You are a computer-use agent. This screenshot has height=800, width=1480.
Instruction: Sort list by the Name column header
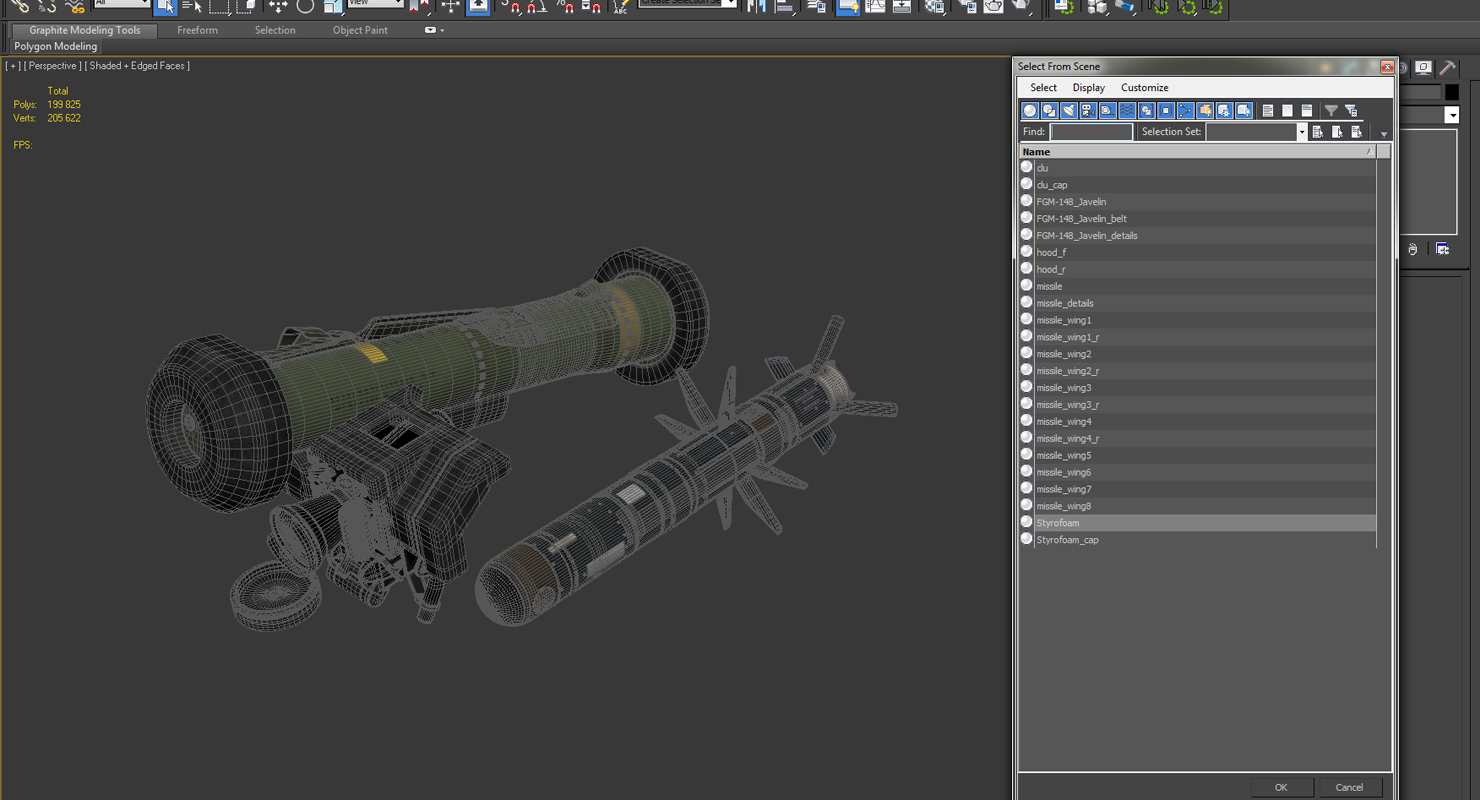(x=1198, y=151)
